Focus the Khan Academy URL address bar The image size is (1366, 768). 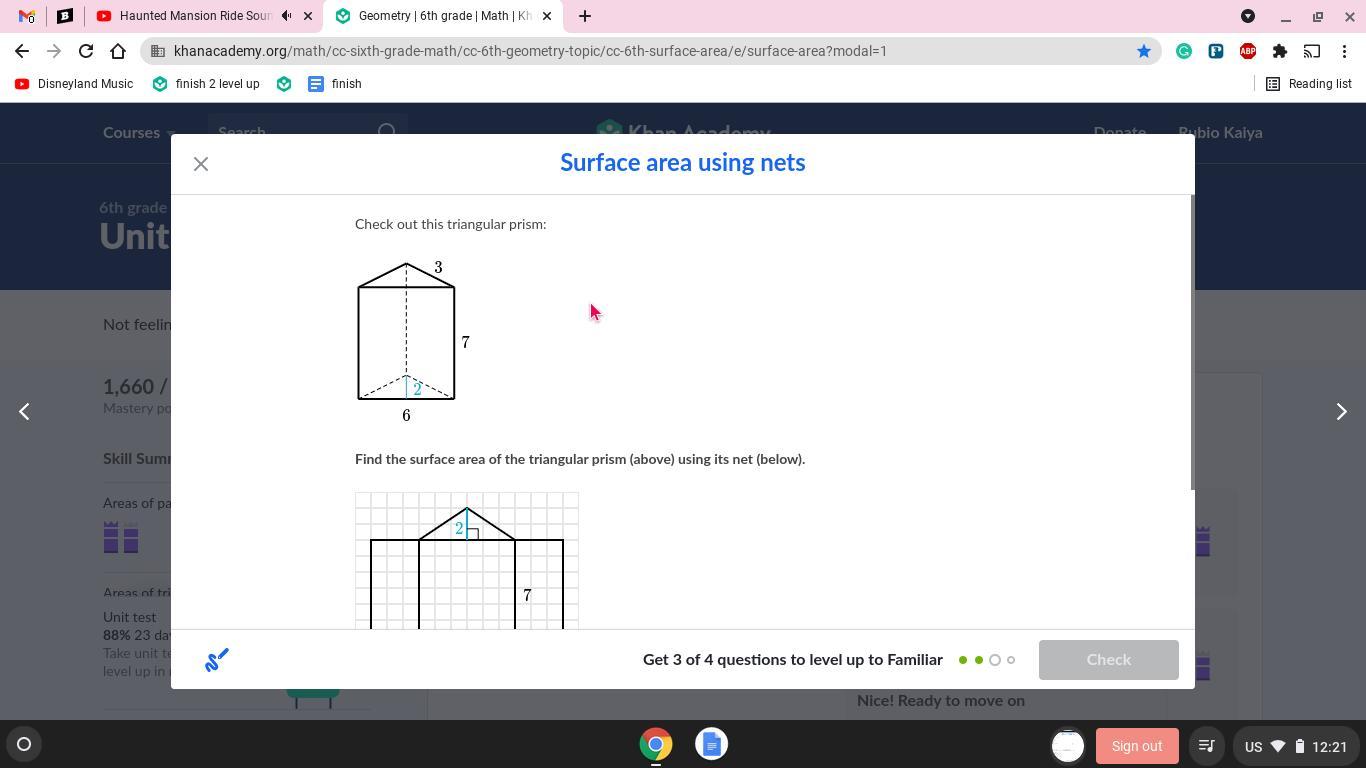650,51
